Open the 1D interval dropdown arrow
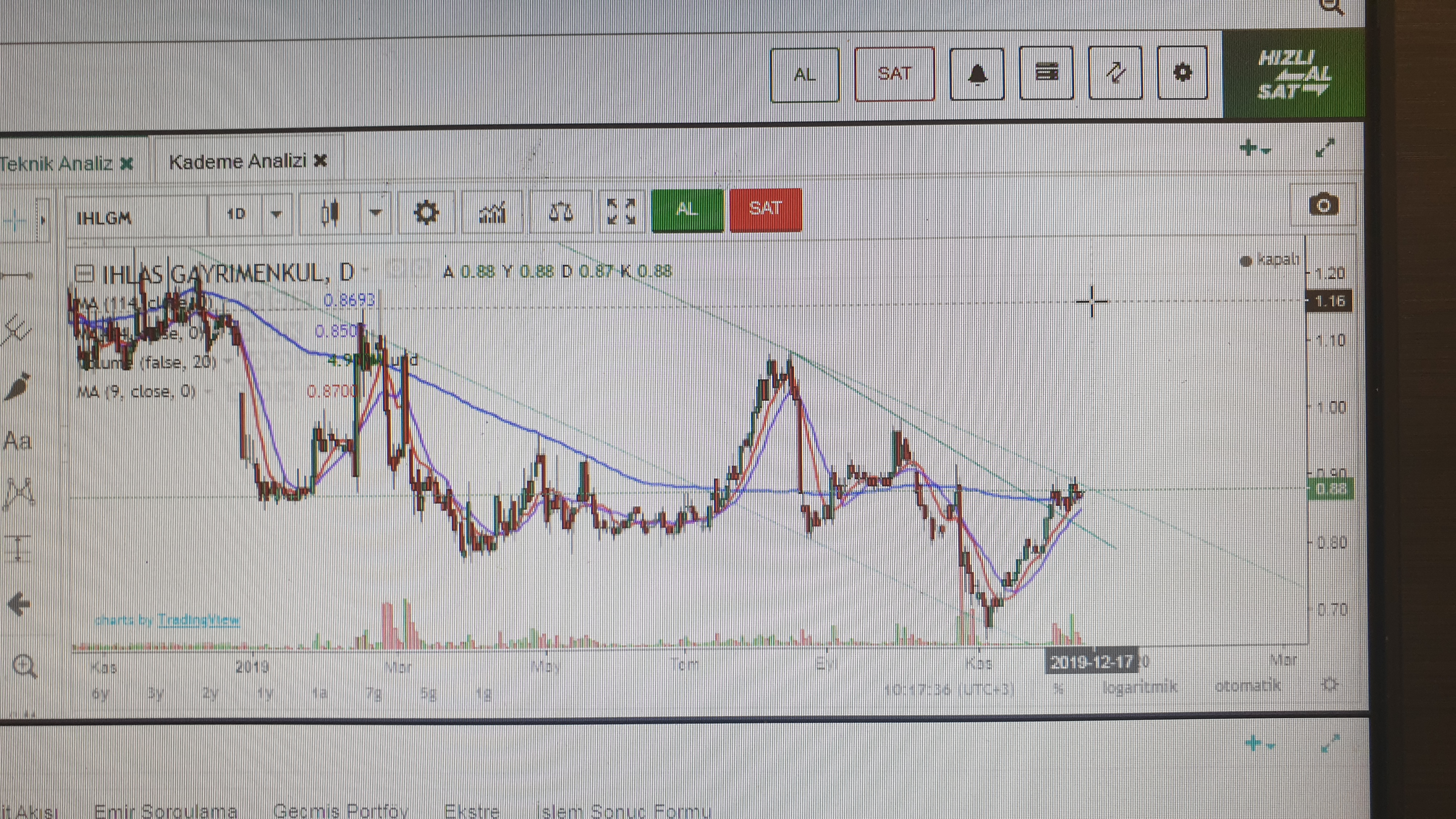 coord(276,214)
